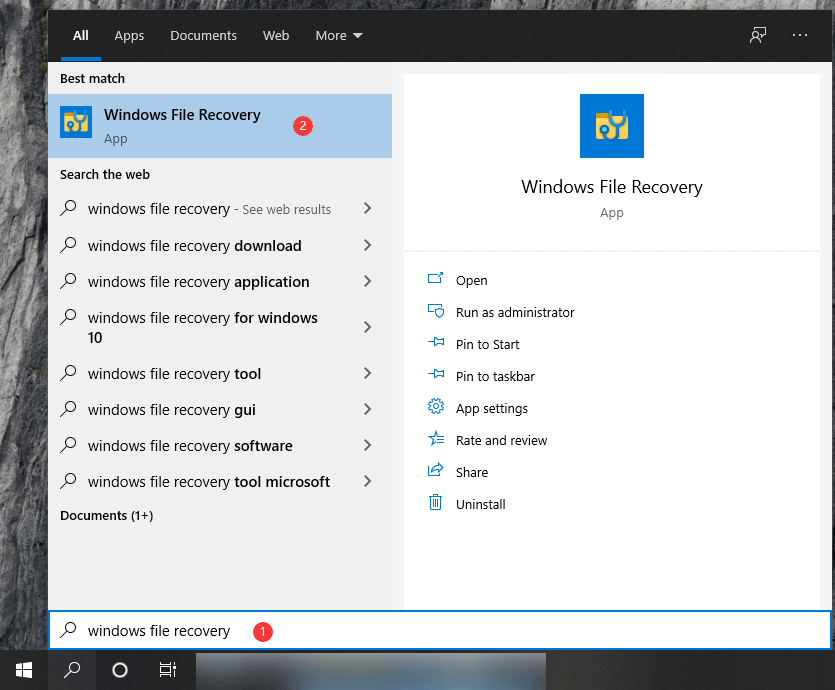Open the three-dot options menu
835x690 pixels.
click(x=799, y=35)
